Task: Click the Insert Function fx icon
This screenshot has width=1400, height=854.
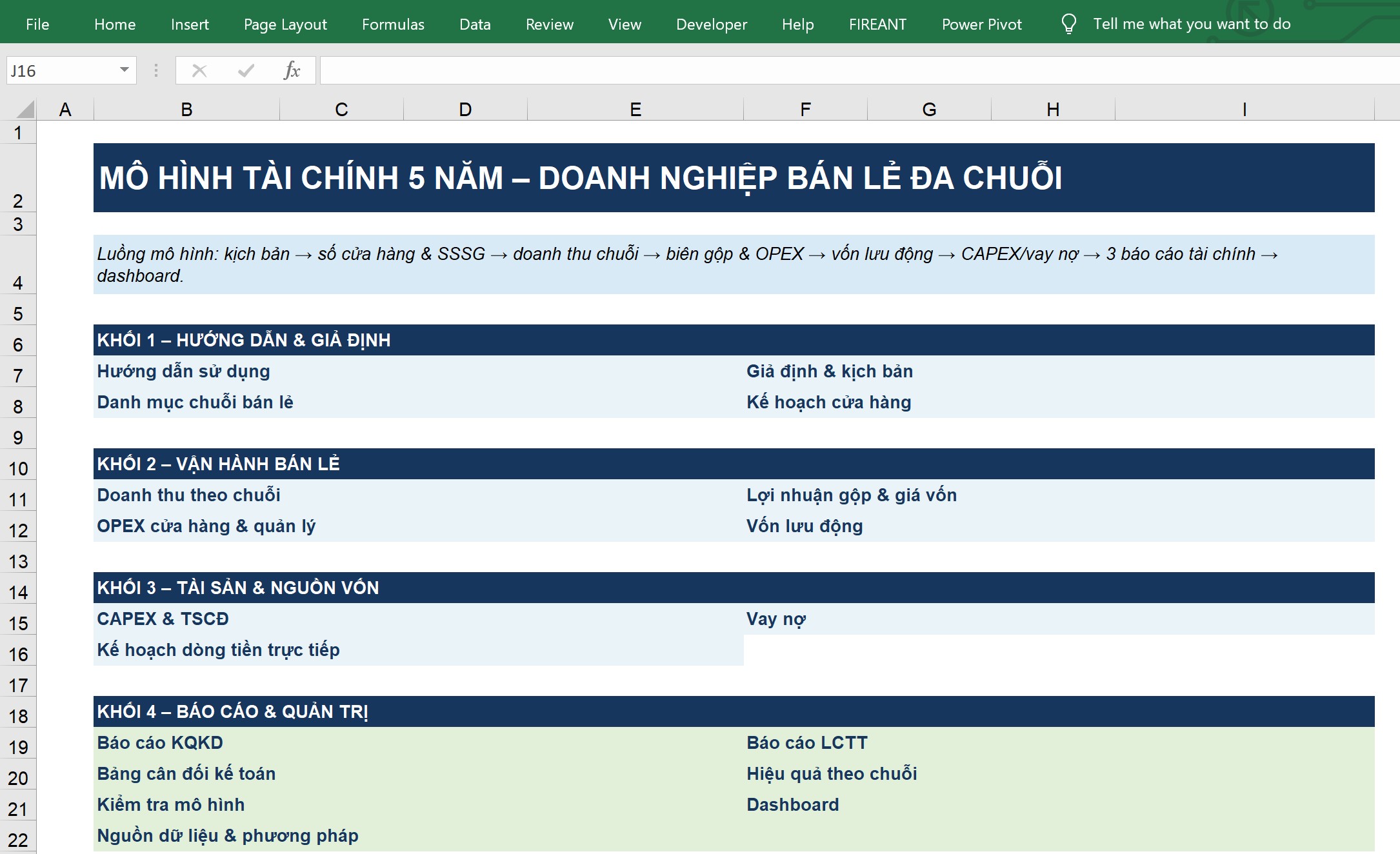Action: pyautogui.click(x=292, y=70)
